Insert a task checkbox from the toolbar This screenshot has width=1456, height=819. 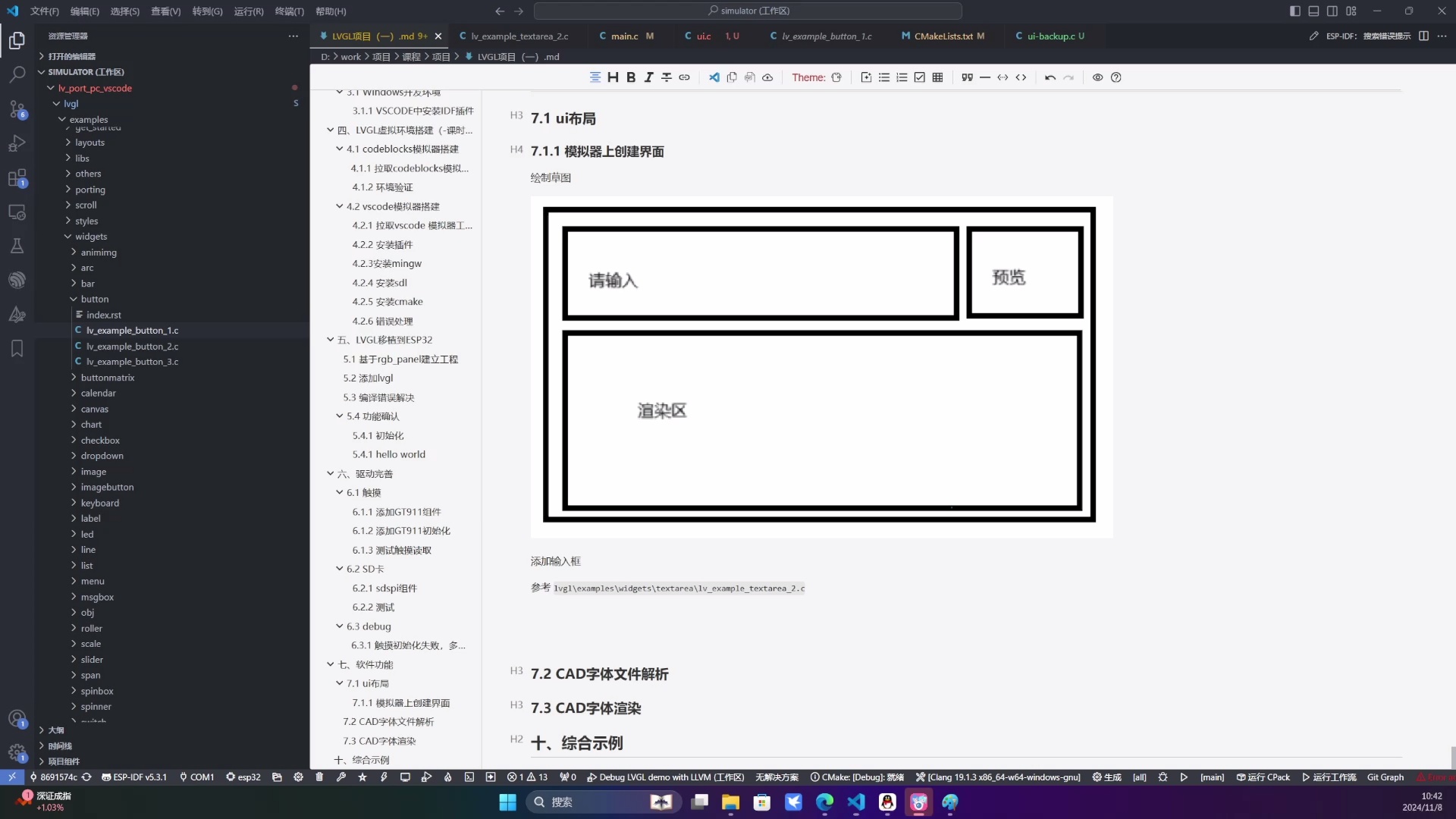(x=919, y=77)
